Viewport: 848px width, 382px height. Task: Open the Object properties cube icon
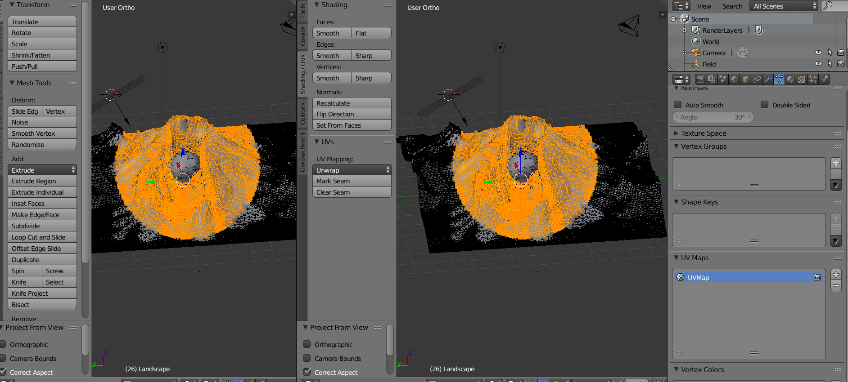(746, 80)
